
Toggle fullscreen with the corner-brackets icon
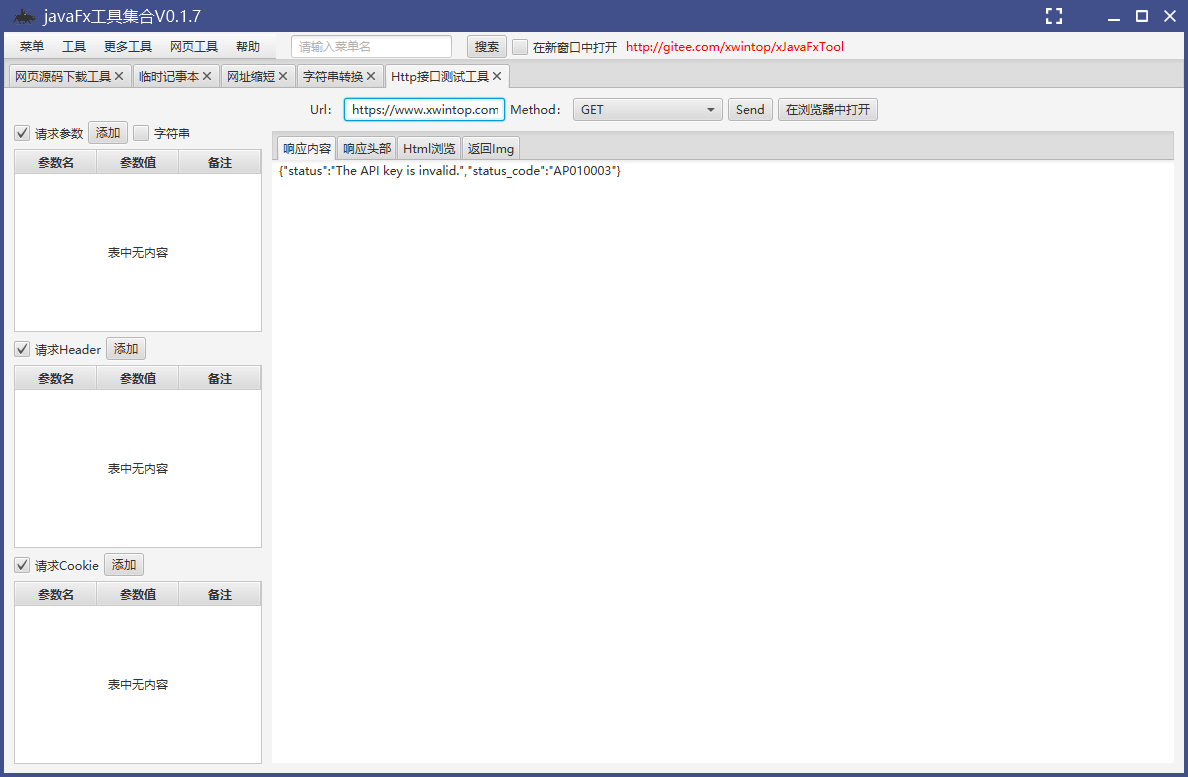point(1054,16)
